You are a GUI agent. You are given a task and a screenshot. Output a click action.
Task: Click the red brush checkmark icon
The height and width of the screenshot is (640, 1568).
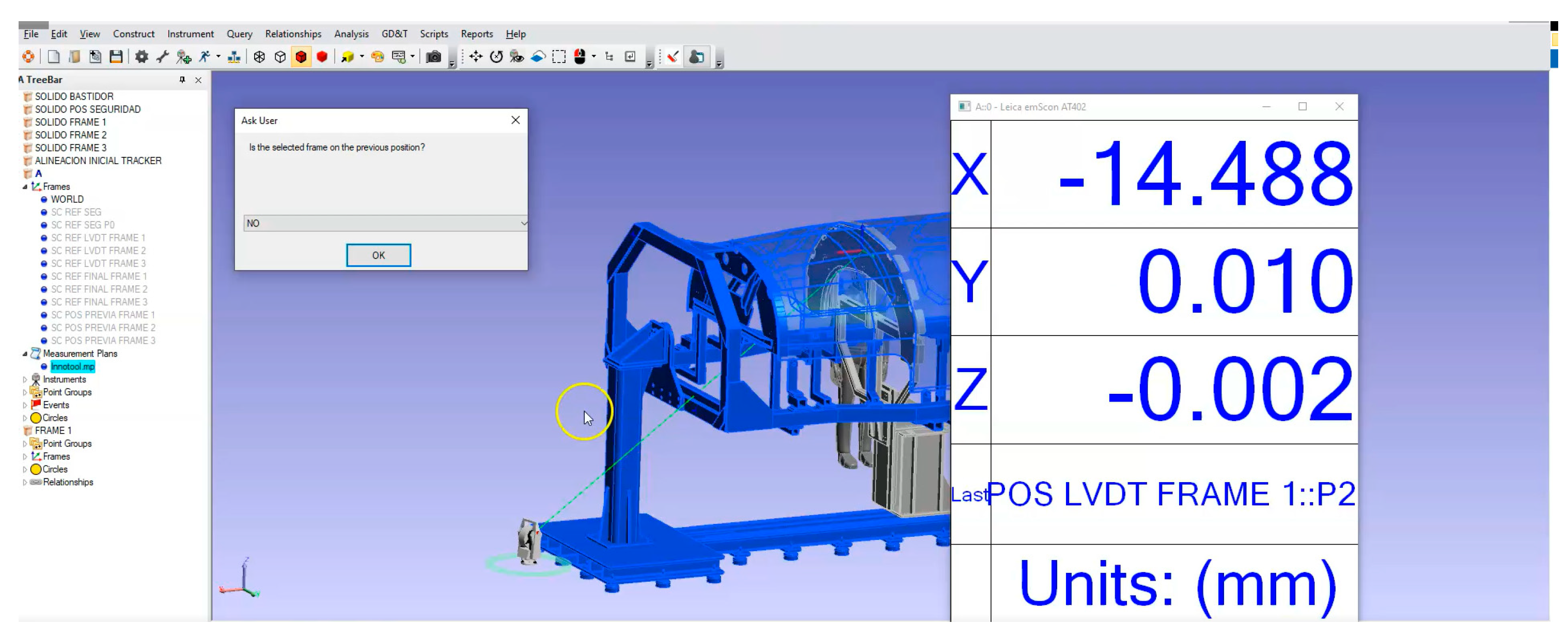[x=672, y=57]
